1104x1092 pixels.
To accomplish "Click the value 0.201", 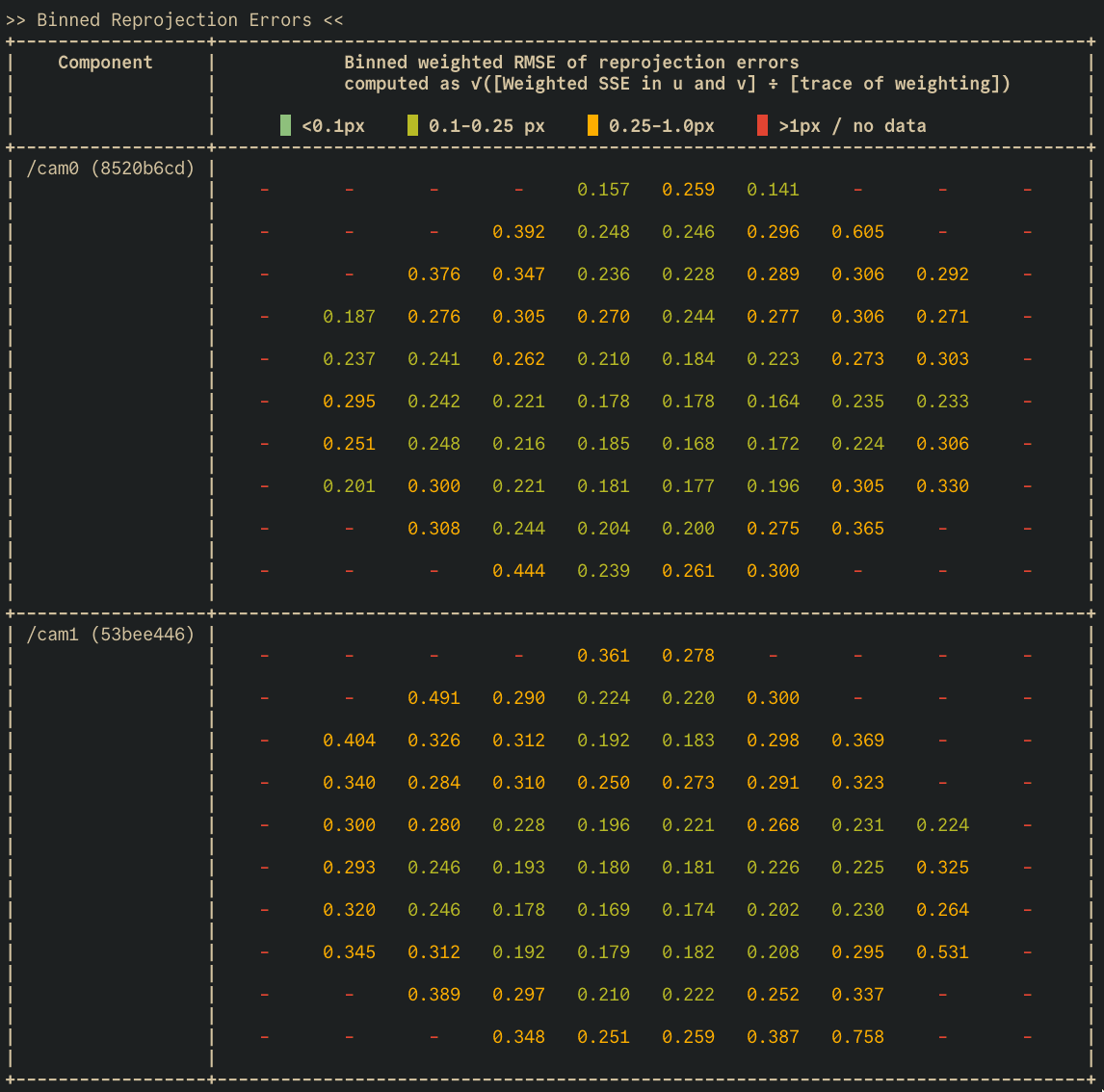I will [x=350, y=486].
